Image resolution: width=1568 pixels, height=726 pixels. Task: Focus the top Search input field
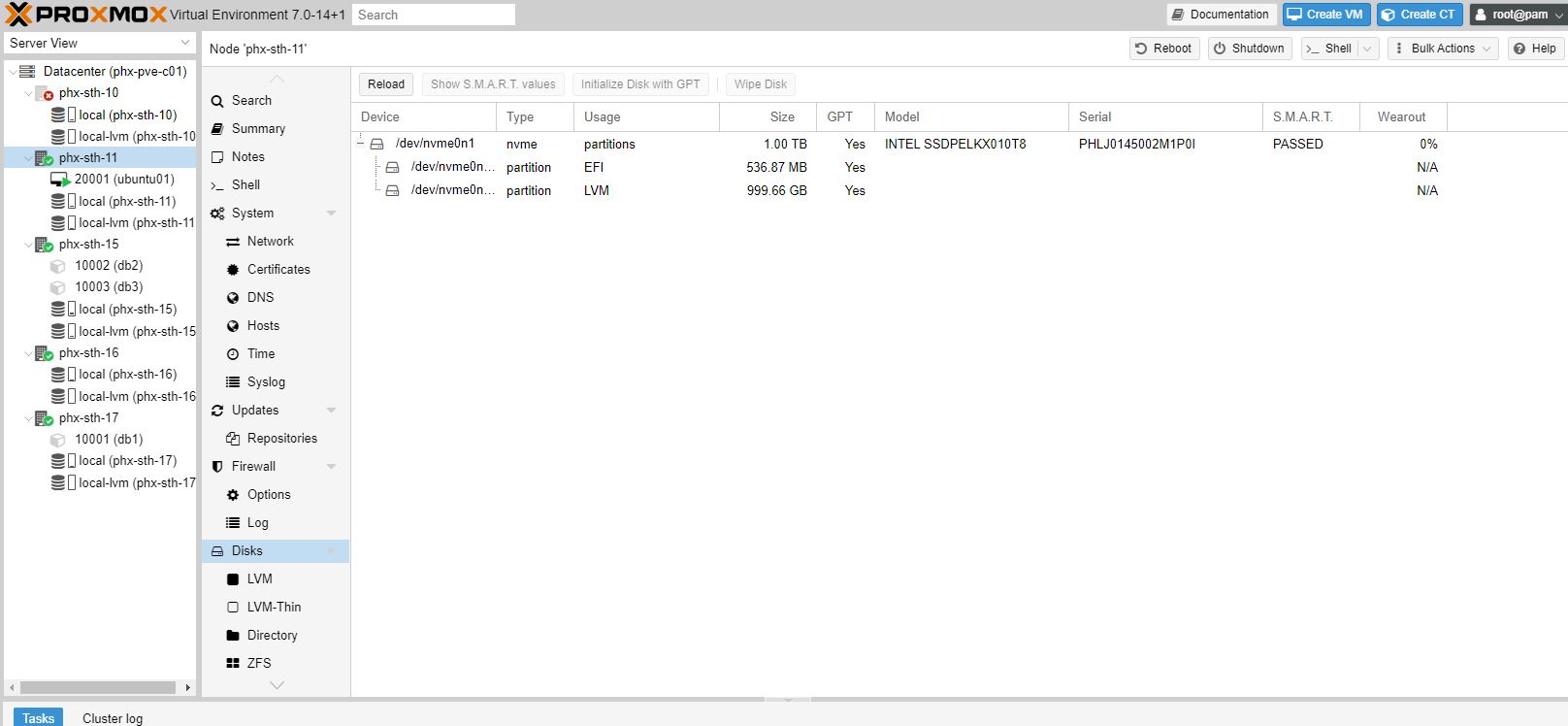click(x=434, y=15)
